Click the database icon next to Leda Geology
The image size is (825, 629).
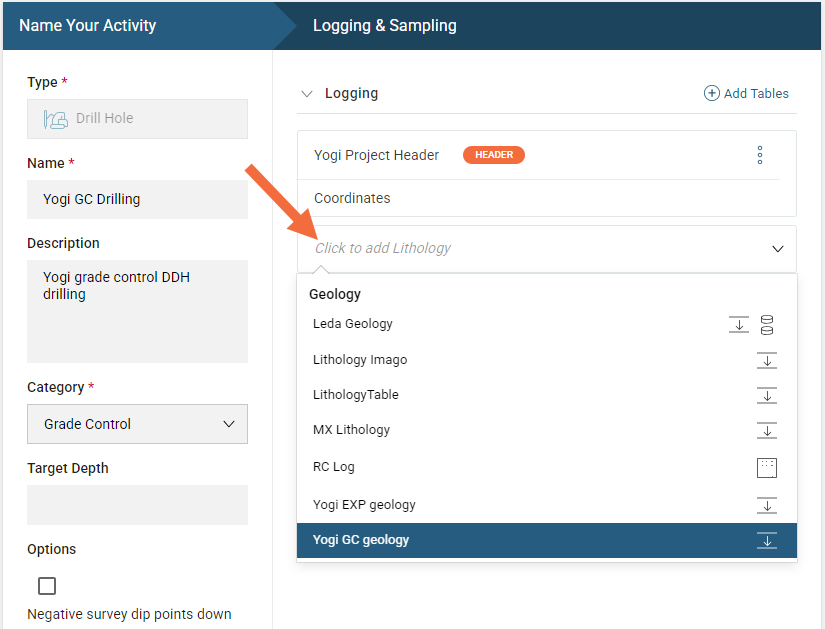pos(767,324)
